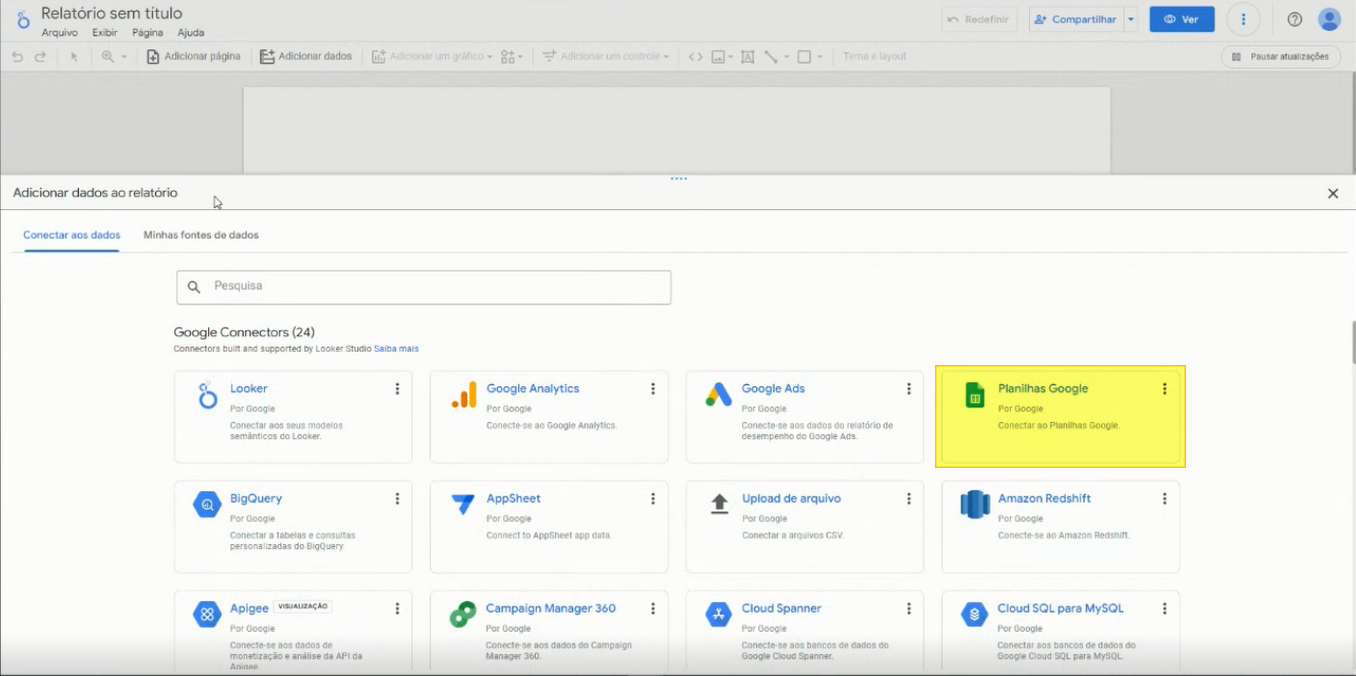Click the connectors list vertical scrollbar
The width and height of the screenshot is (1356, 676).
1352,342
